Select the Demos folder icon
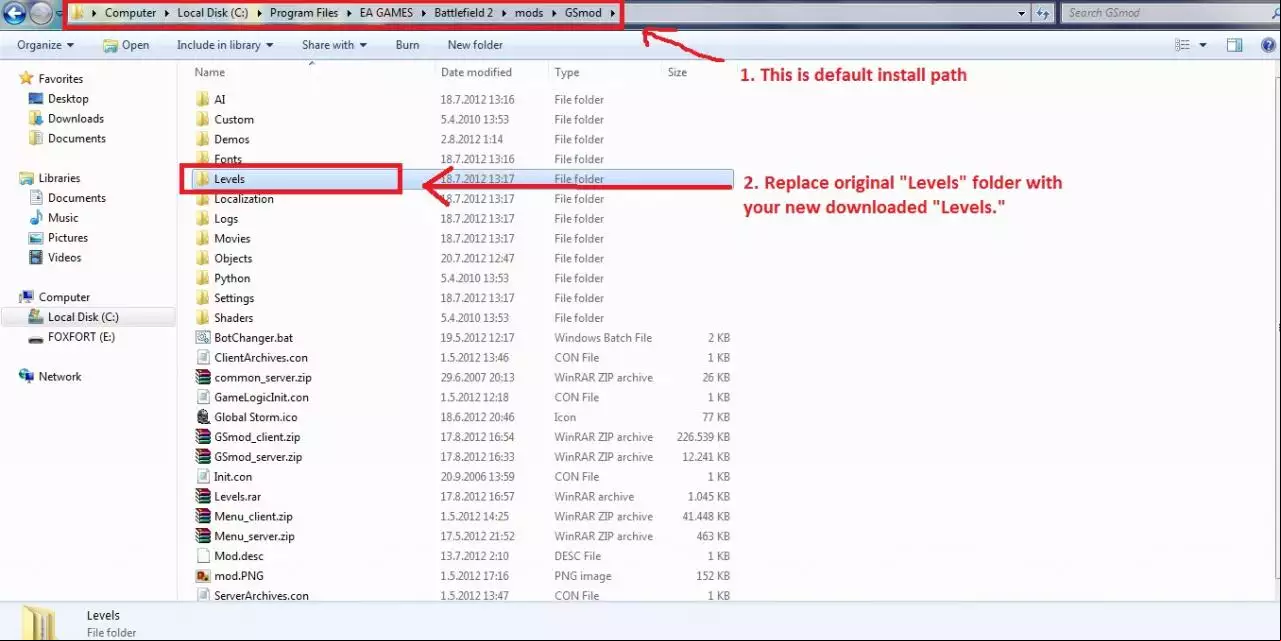This screenshot has width=1281, height=641. (203, 139)
